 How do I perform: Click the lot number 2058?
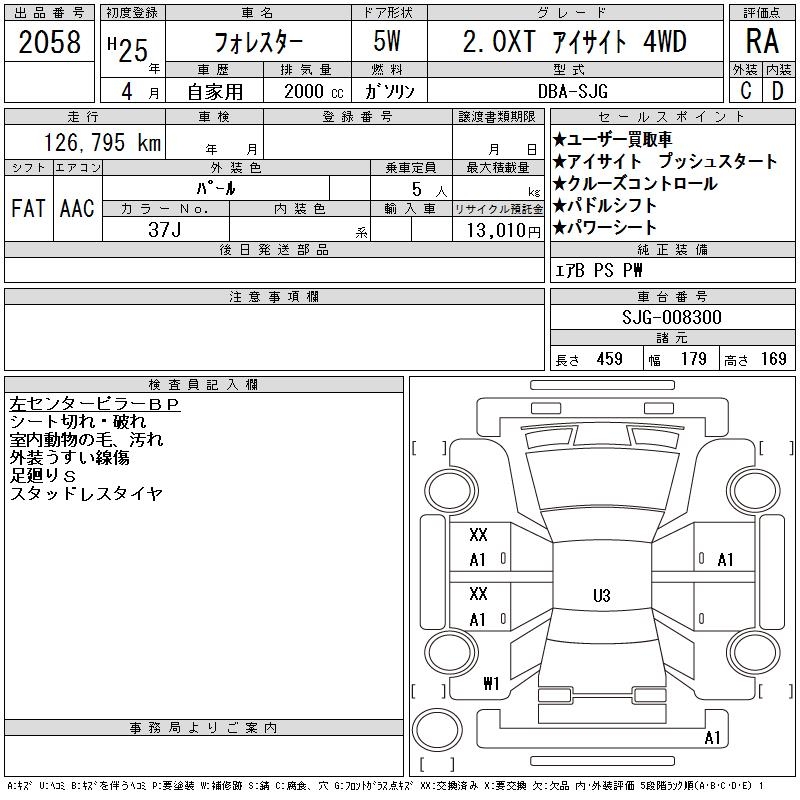tap(50, 43)
